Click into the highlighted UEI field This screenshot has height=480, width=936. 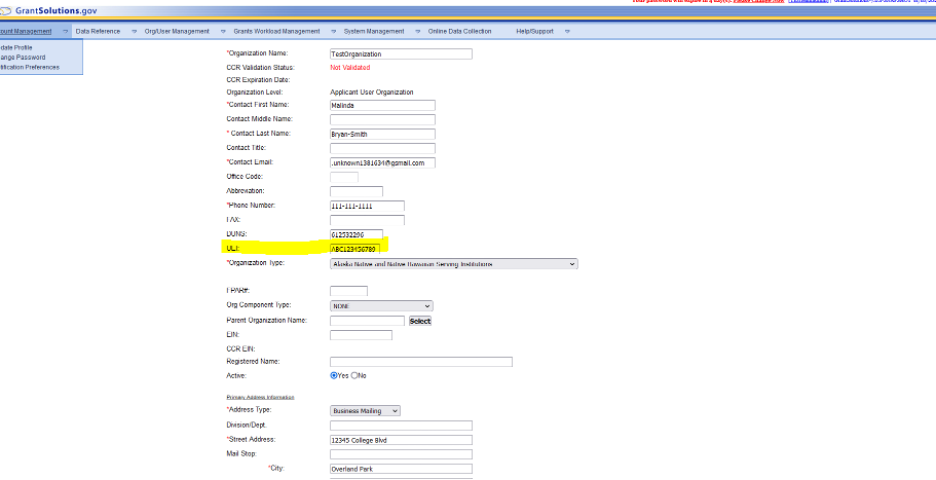click(x=359, y=248)
